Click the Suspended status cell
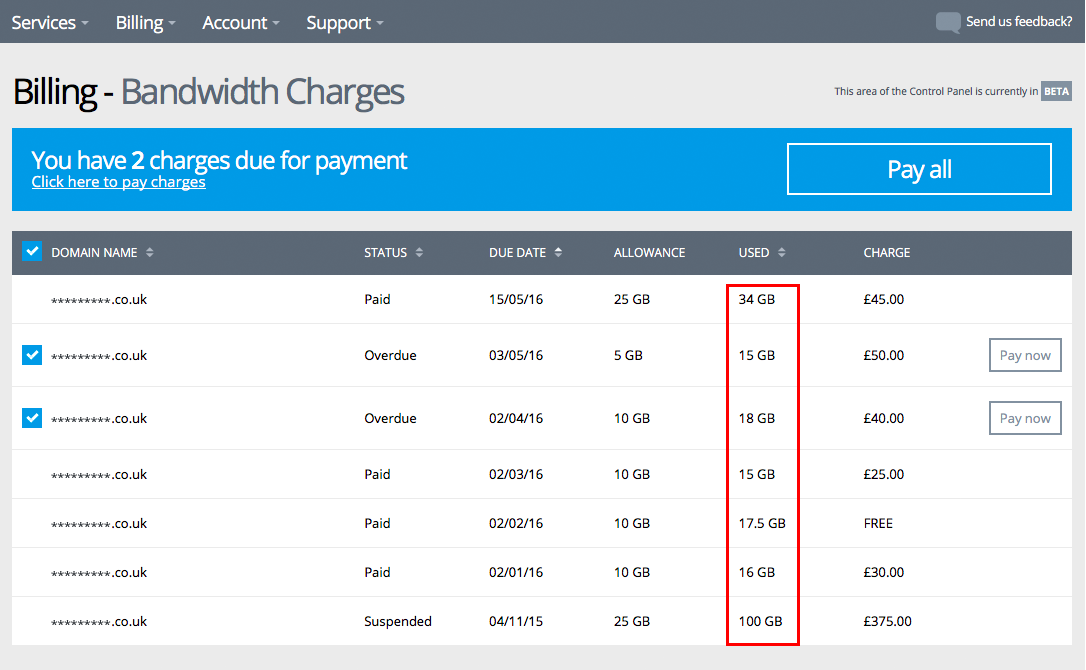Viewport: 1086px width, 670px height. coord(398,621)
